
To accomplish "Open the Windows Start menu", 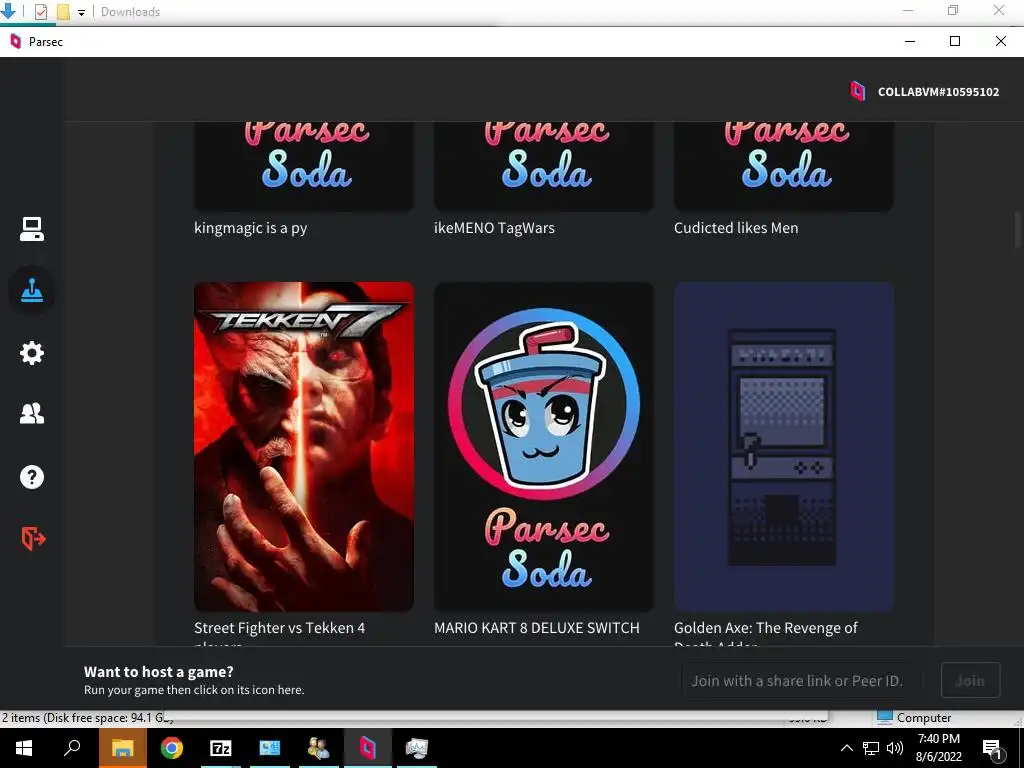I will tap(24, 748).
